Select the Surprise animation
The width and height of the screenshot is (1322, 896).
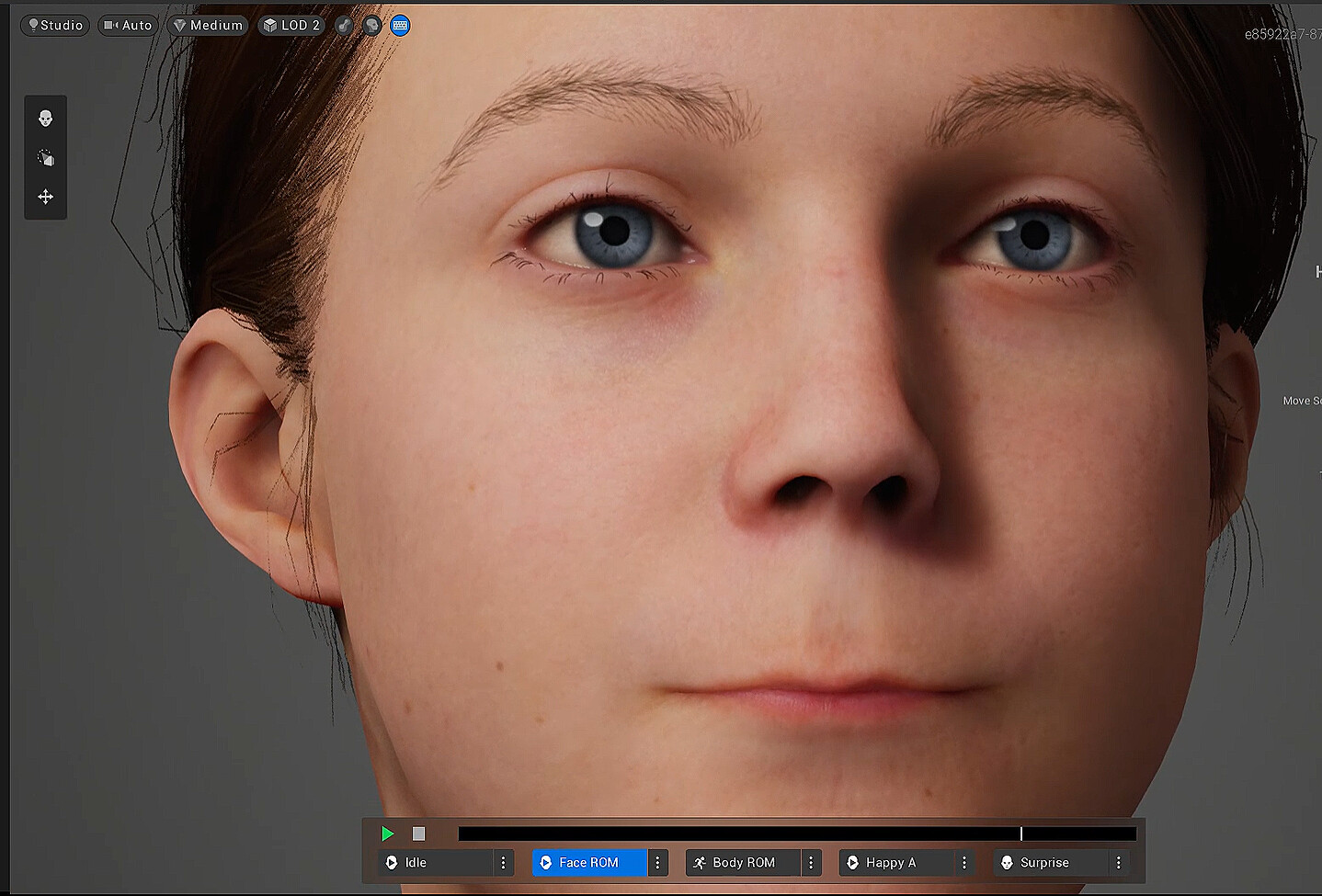(1050, 863)
